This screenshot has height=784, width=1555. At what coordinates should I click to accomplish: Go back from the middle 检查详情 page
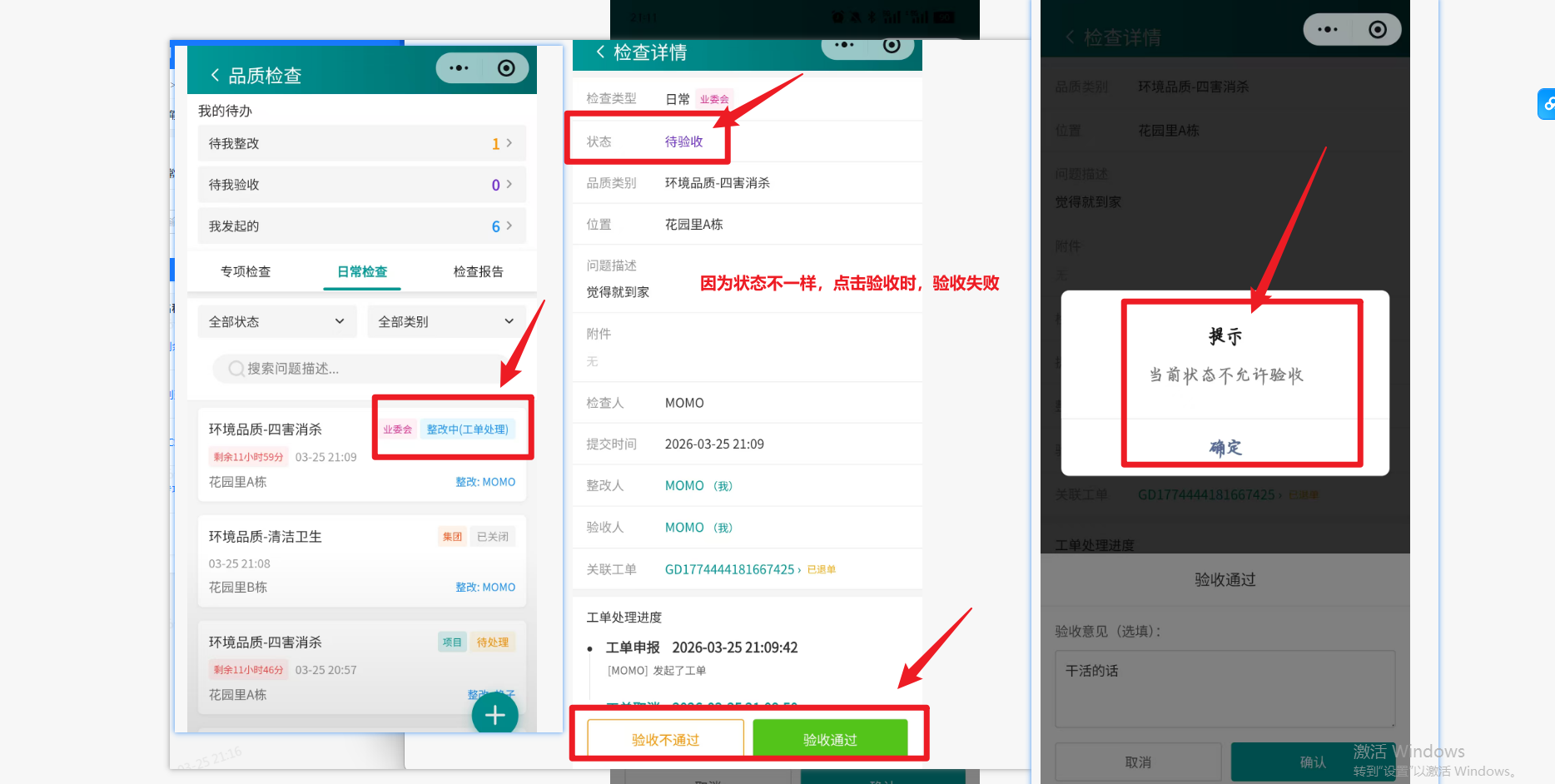[600, 52]
